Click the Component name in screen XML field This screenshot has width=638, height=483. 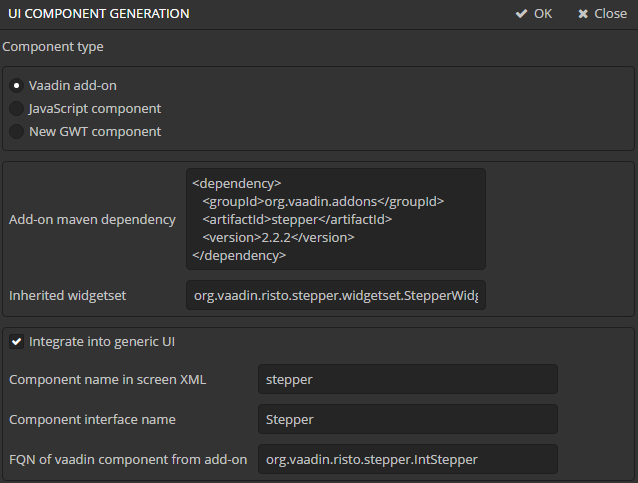click(x=407, y=379)
